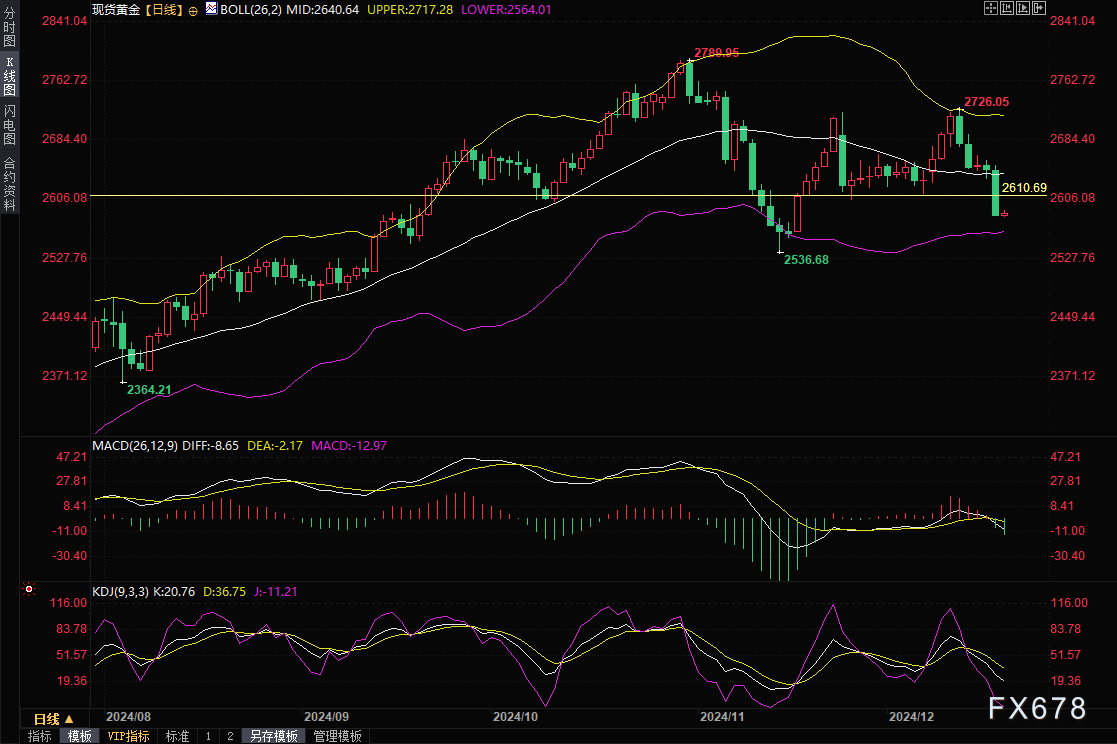
Task: Expand the 日线 period selector arrow
Action: tap(69, 719)
